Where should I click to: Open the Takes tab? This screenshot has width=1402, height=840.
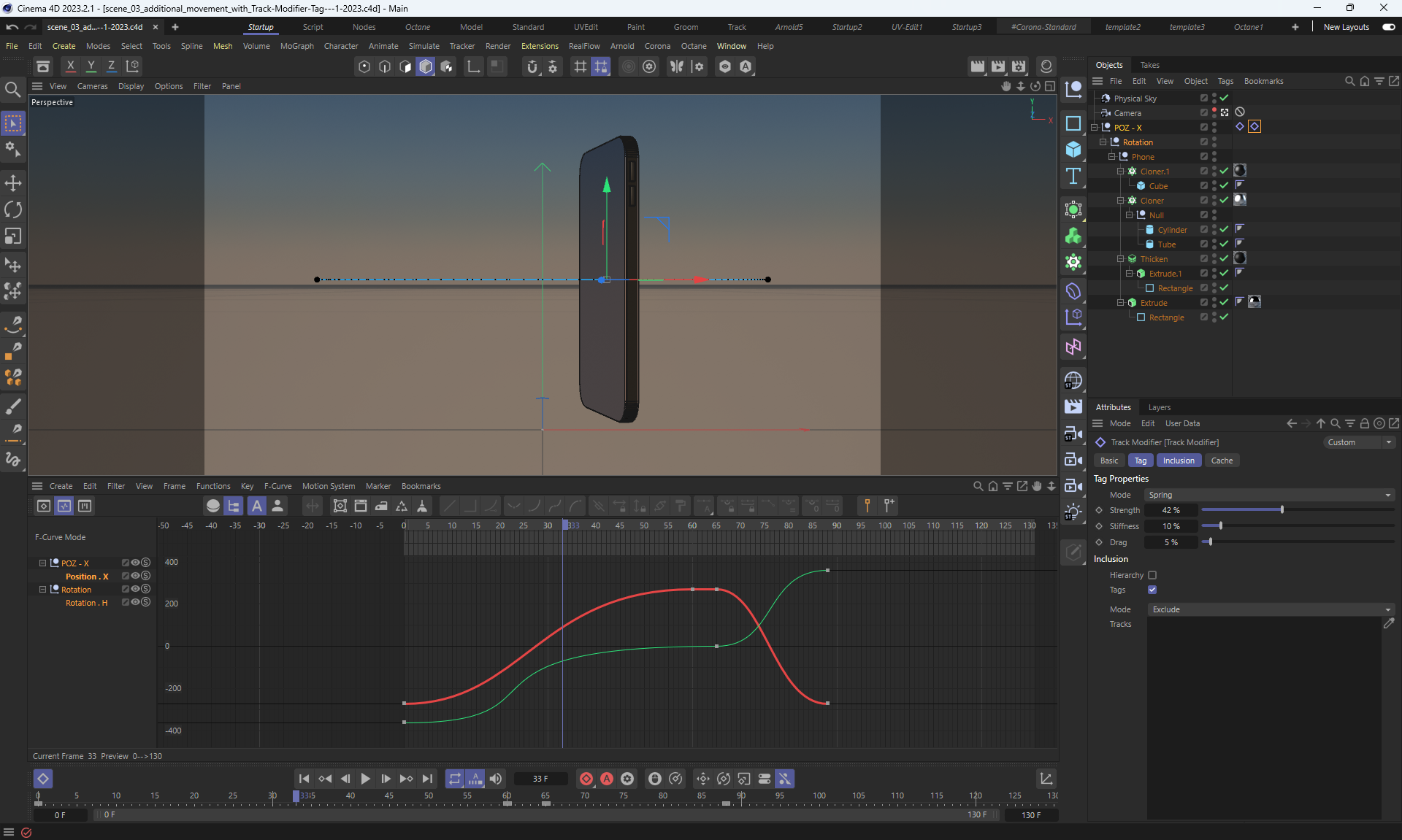point(1149,65)
